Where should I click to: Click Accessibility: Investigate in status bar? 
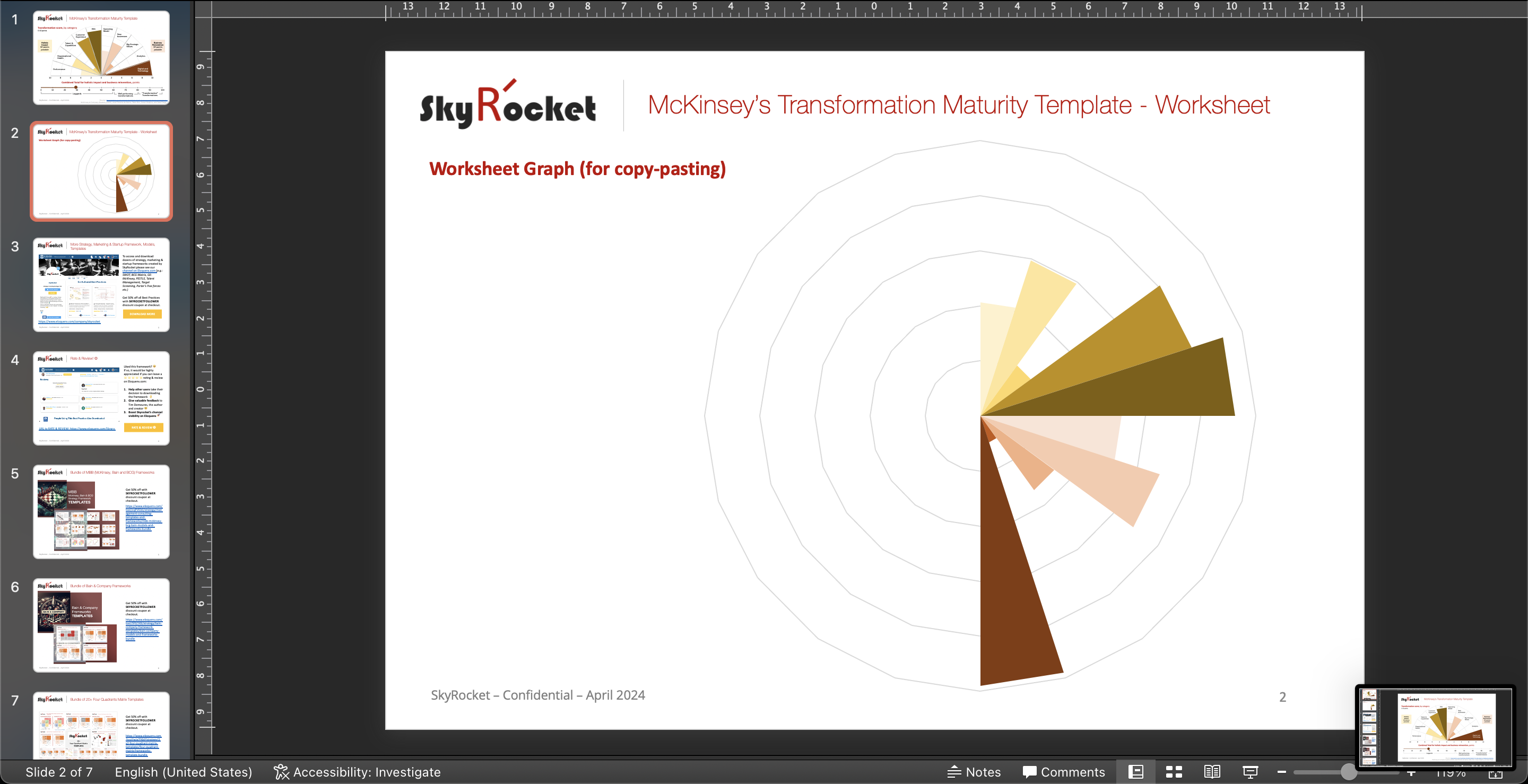[x=357, y=772]
